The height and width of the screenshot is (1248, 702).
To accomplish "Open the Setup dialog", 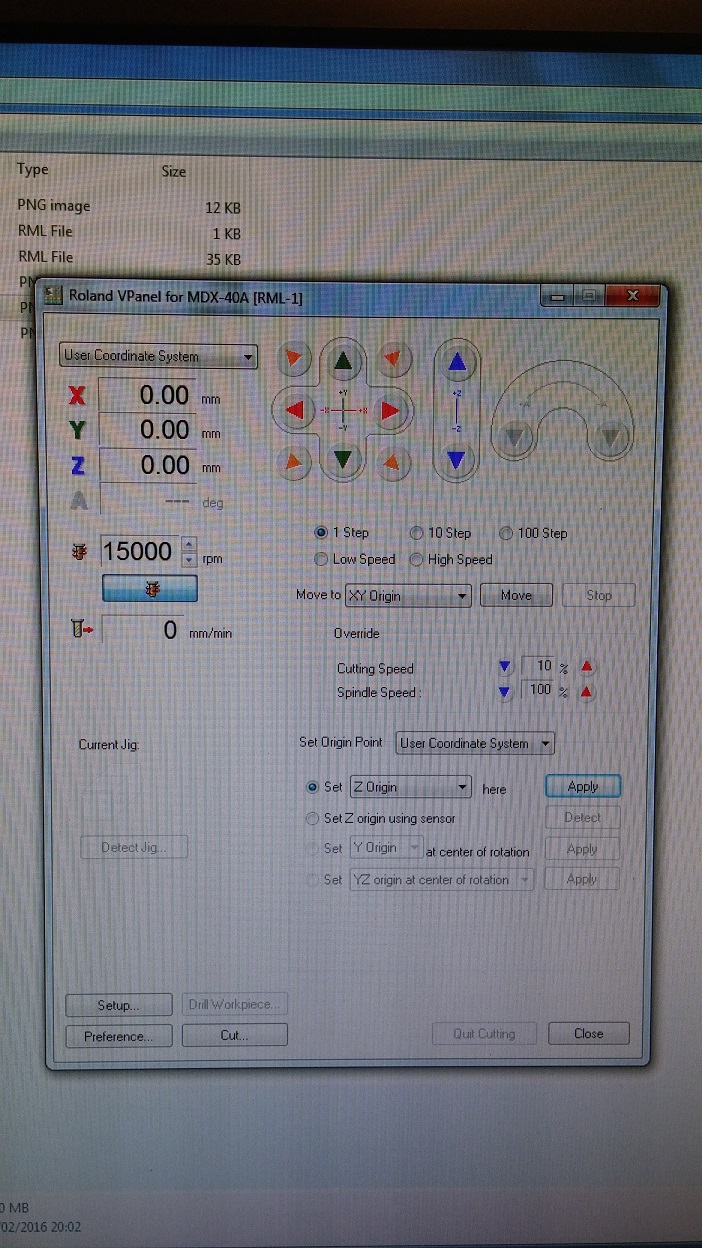I will (x=118, y=1005).
